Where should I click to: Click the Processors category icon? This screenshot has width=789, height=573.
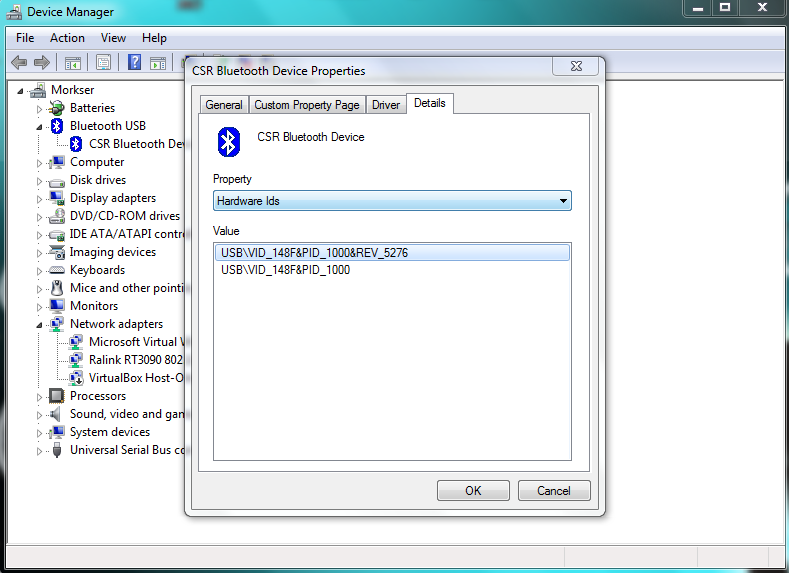point(56,396)
